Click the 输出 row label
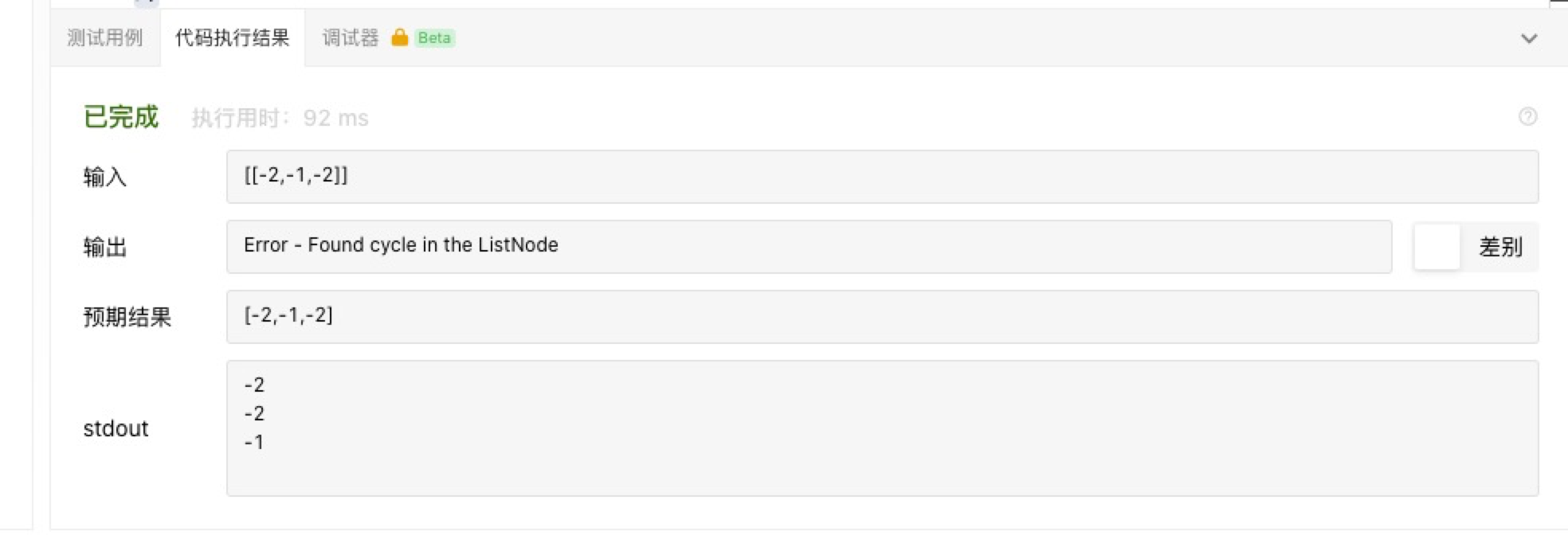 (104, 247)
